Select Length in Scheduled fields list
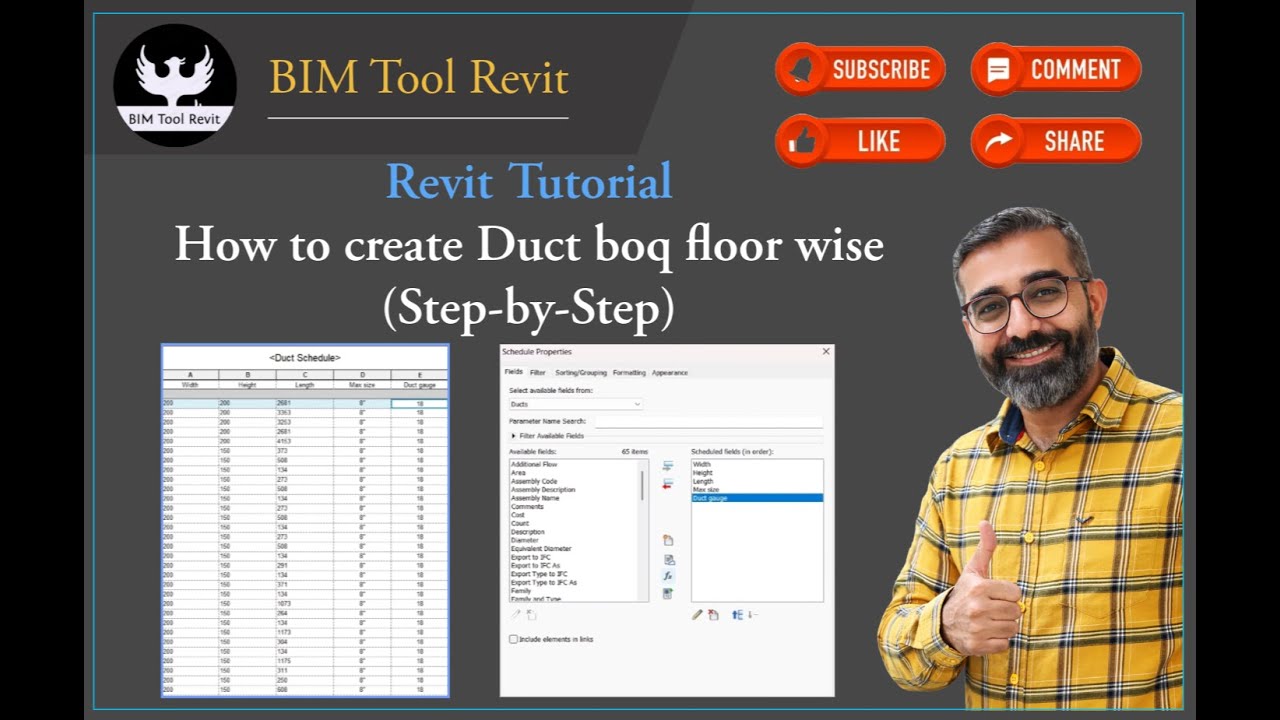Viewport: 1280px width, 720px height. (703, 481)
